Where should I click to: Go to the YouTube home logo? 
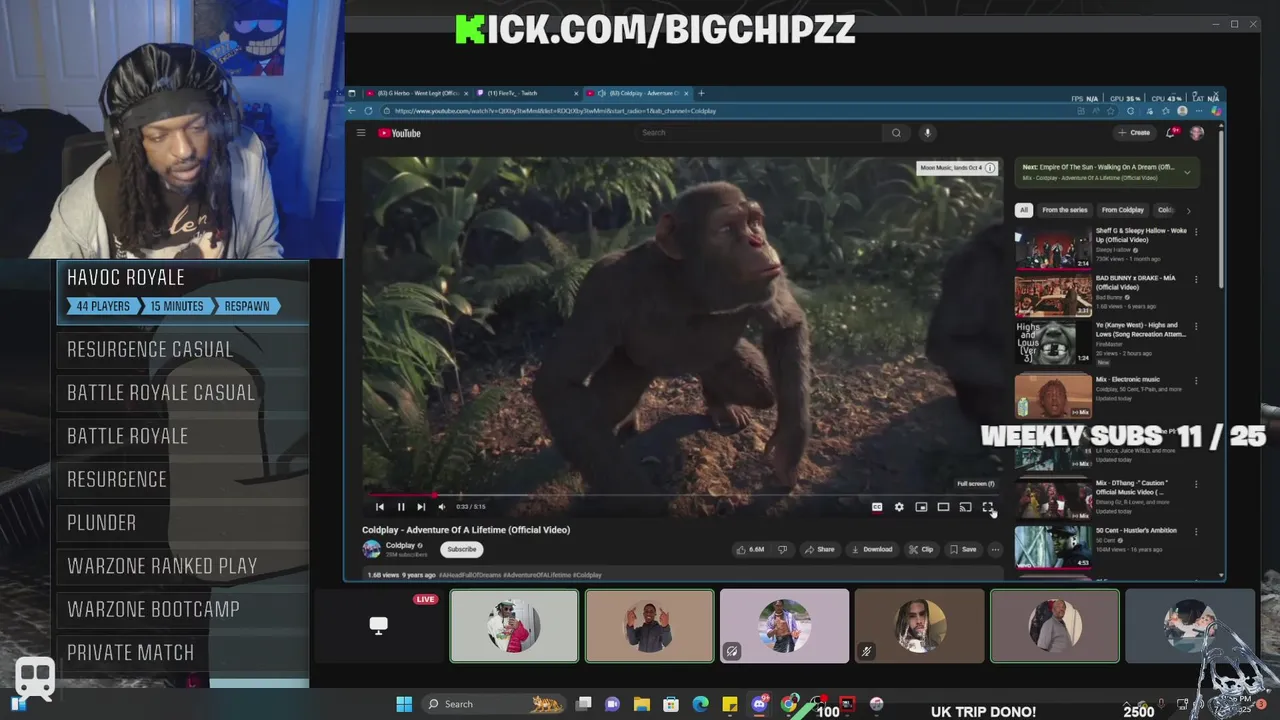[400, 133]
